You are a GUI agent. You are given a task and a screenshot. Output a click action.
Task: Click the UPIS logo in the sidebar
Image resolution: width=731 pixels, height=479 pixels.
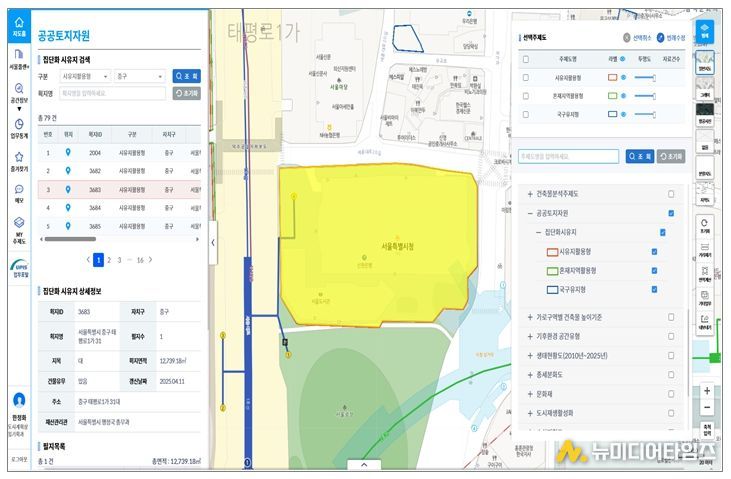tap(18, 267)
